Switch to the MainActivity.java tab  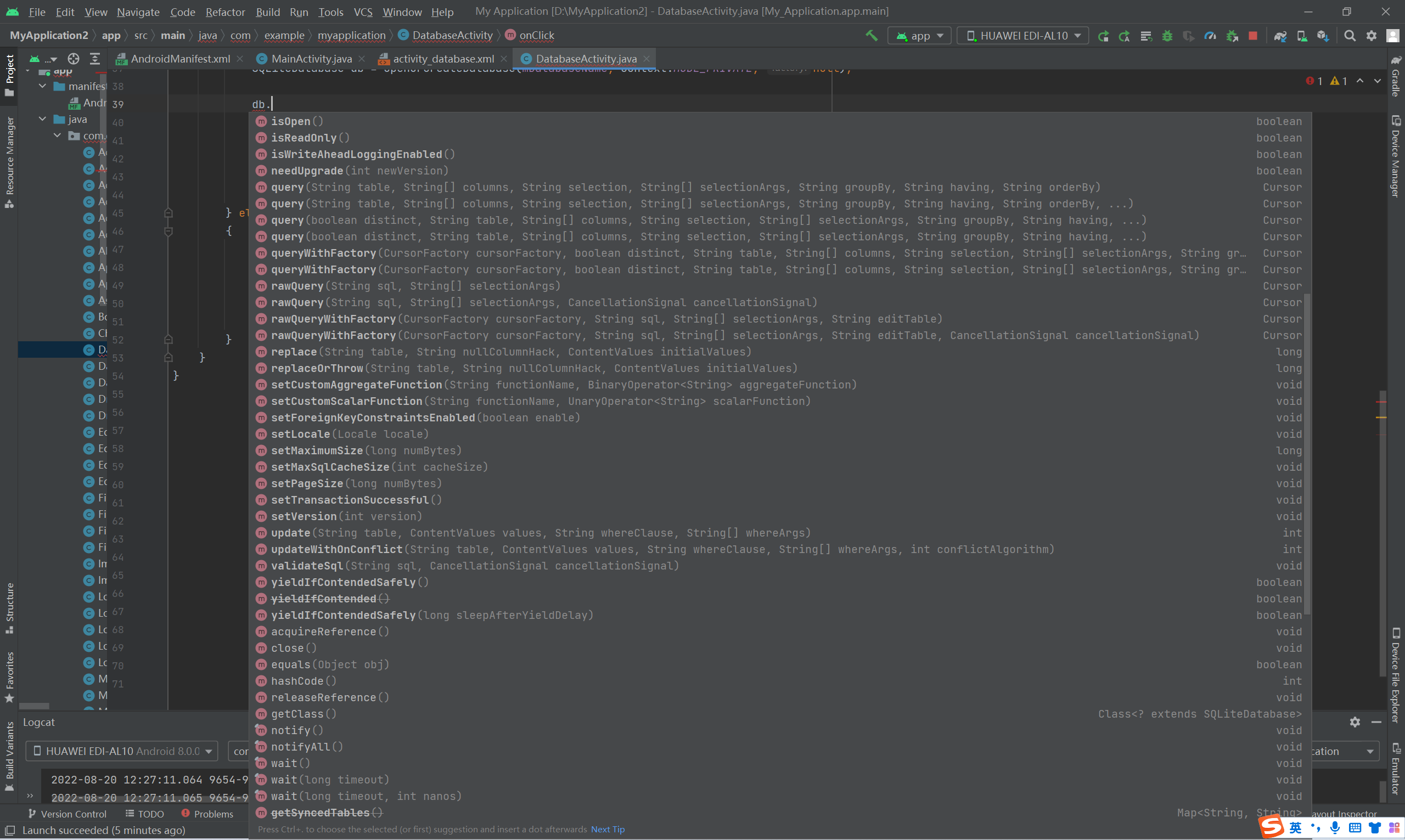pos(311,58)
